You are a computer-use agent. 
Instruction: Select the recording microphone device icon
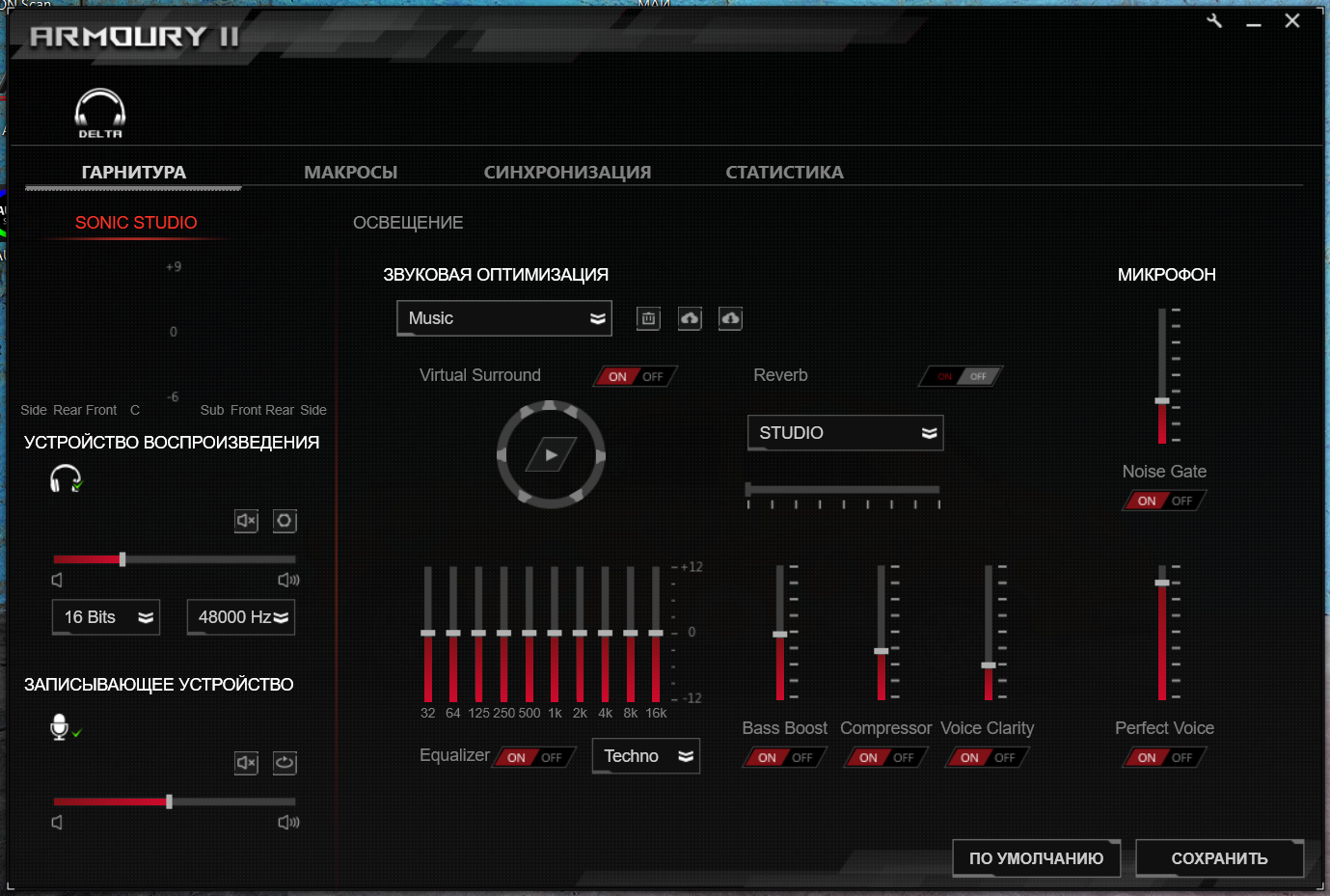click(x=65, y=727)
